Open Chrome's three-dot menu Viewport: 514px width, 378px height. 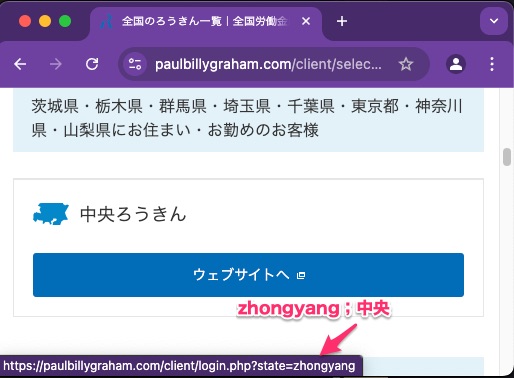(492, 64)
